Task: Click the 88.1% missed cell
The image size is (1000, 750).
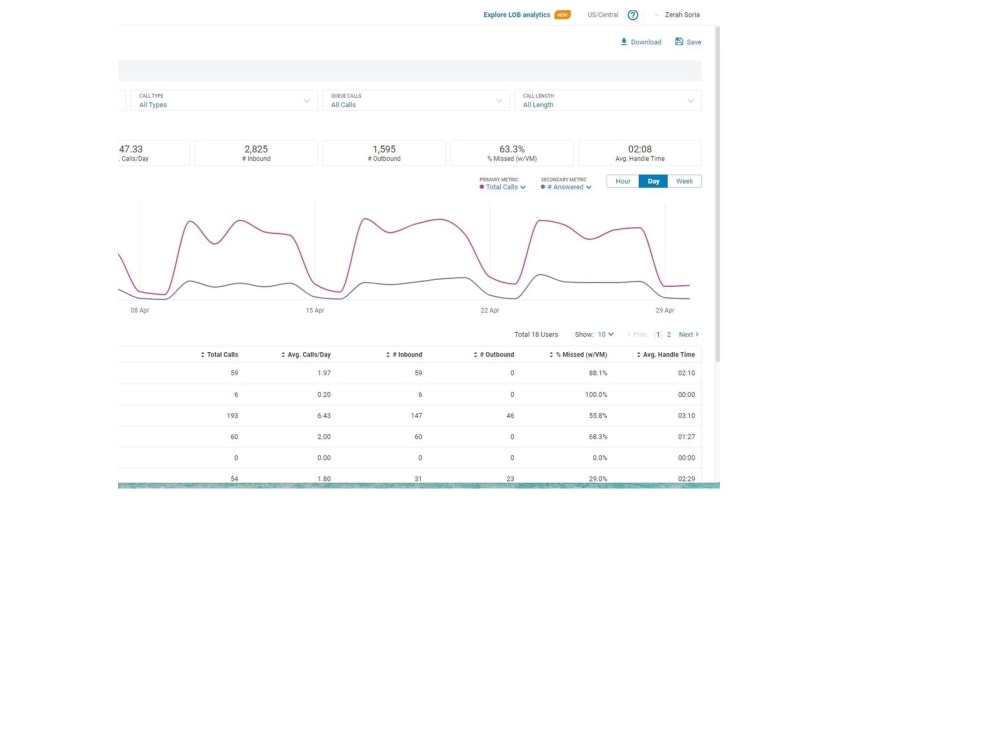Action: click(x=598, y=373)
